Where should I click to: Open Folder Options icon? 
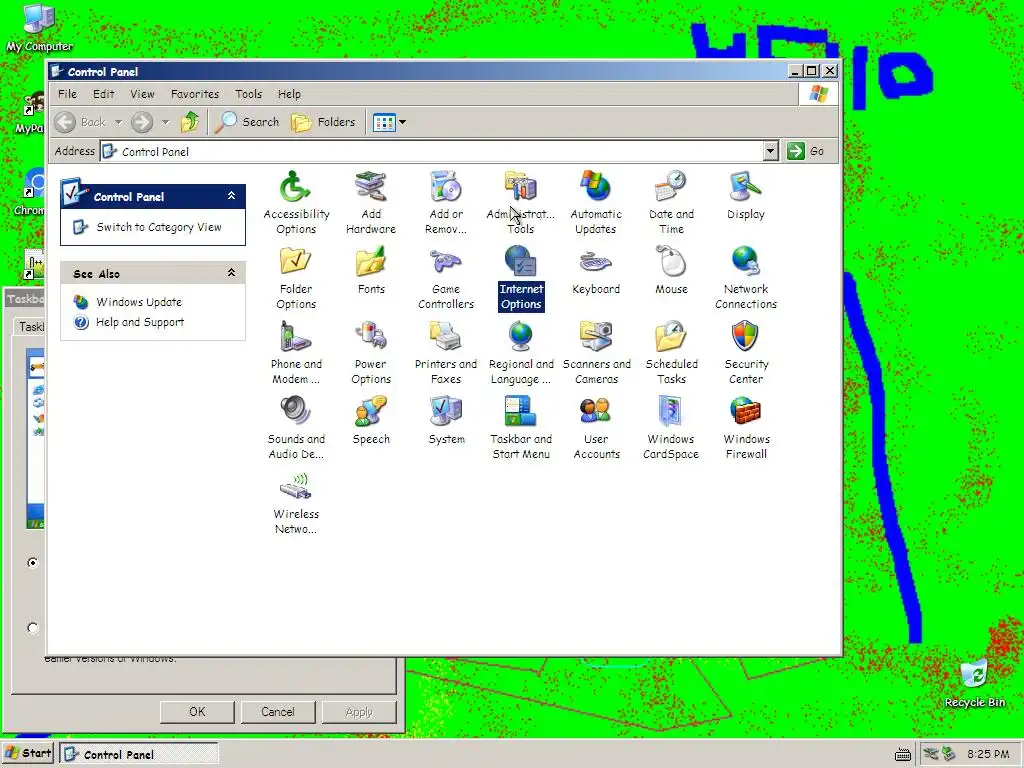[296, 278]
